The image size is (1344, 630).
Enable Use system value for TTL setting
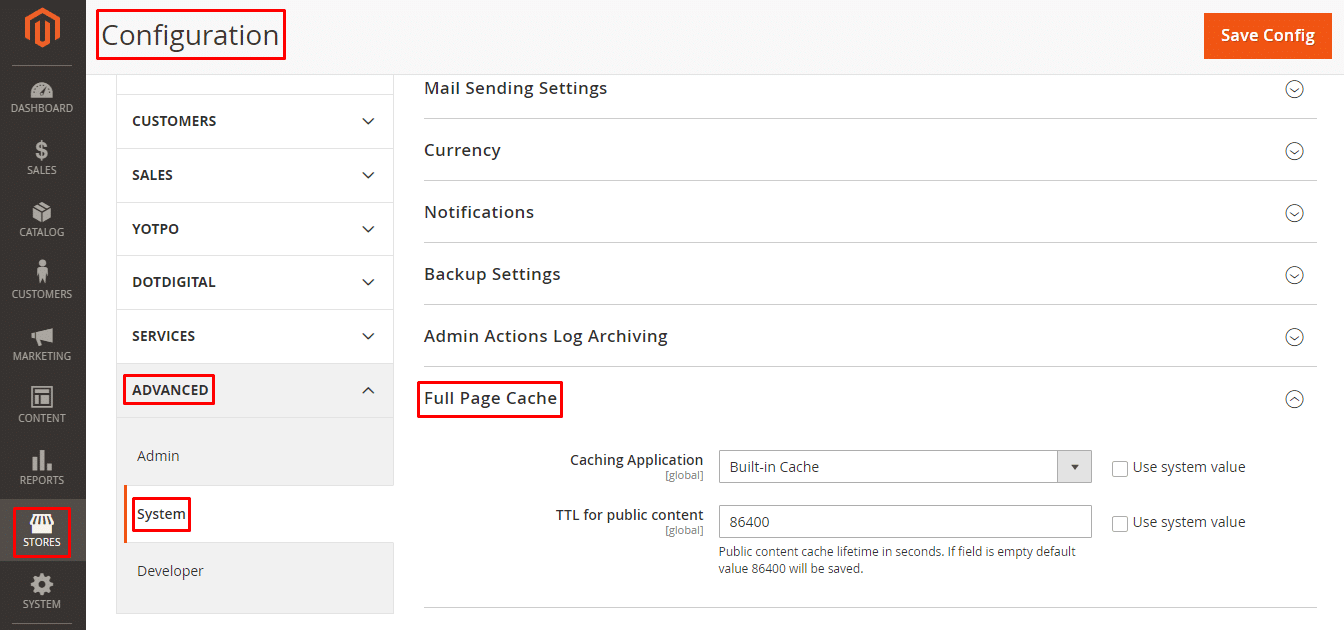coord(1120,522)
